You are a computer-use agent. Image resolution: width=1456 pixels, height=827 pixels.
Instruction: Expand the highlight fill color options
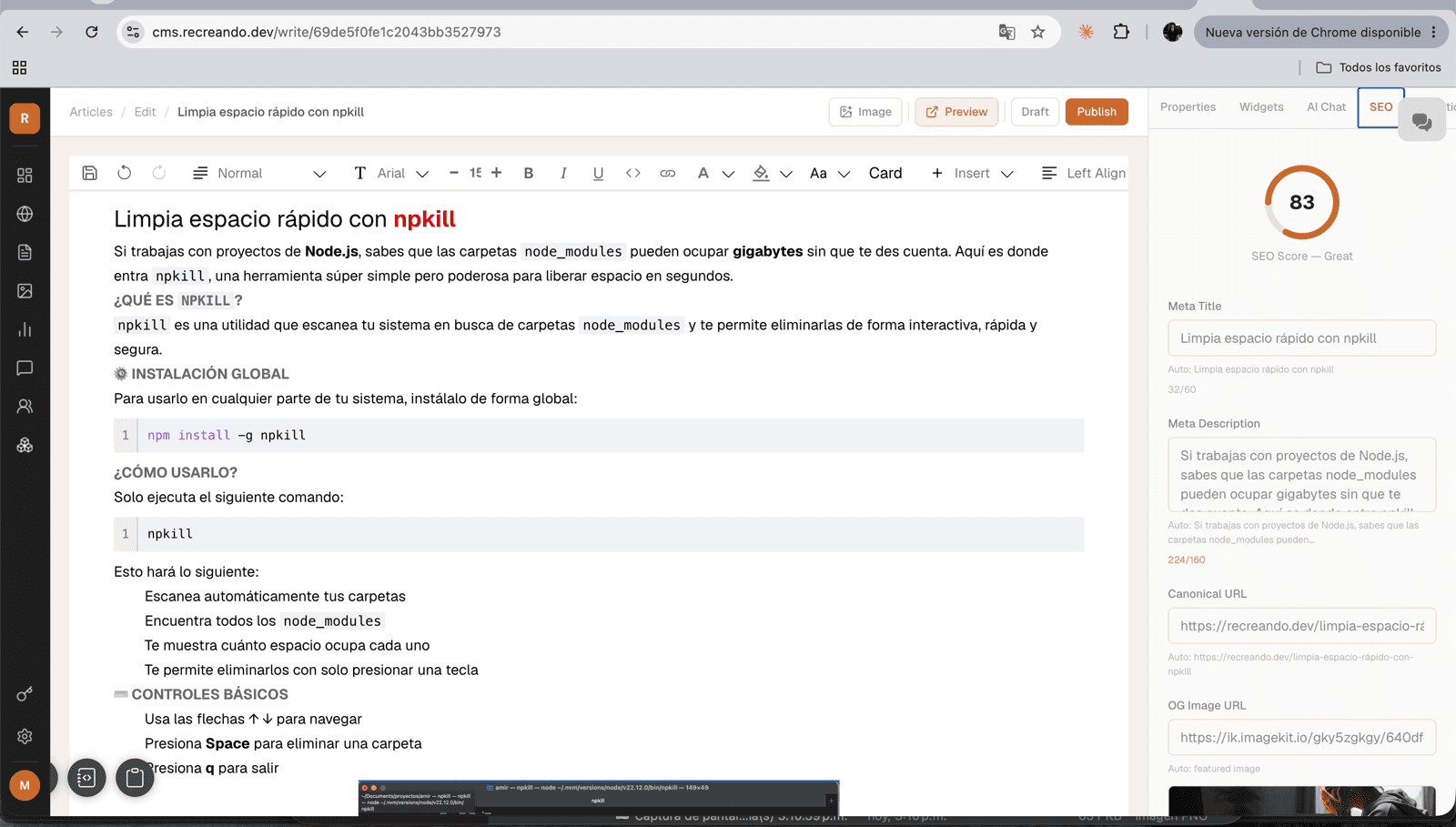[x=786, y=174]
